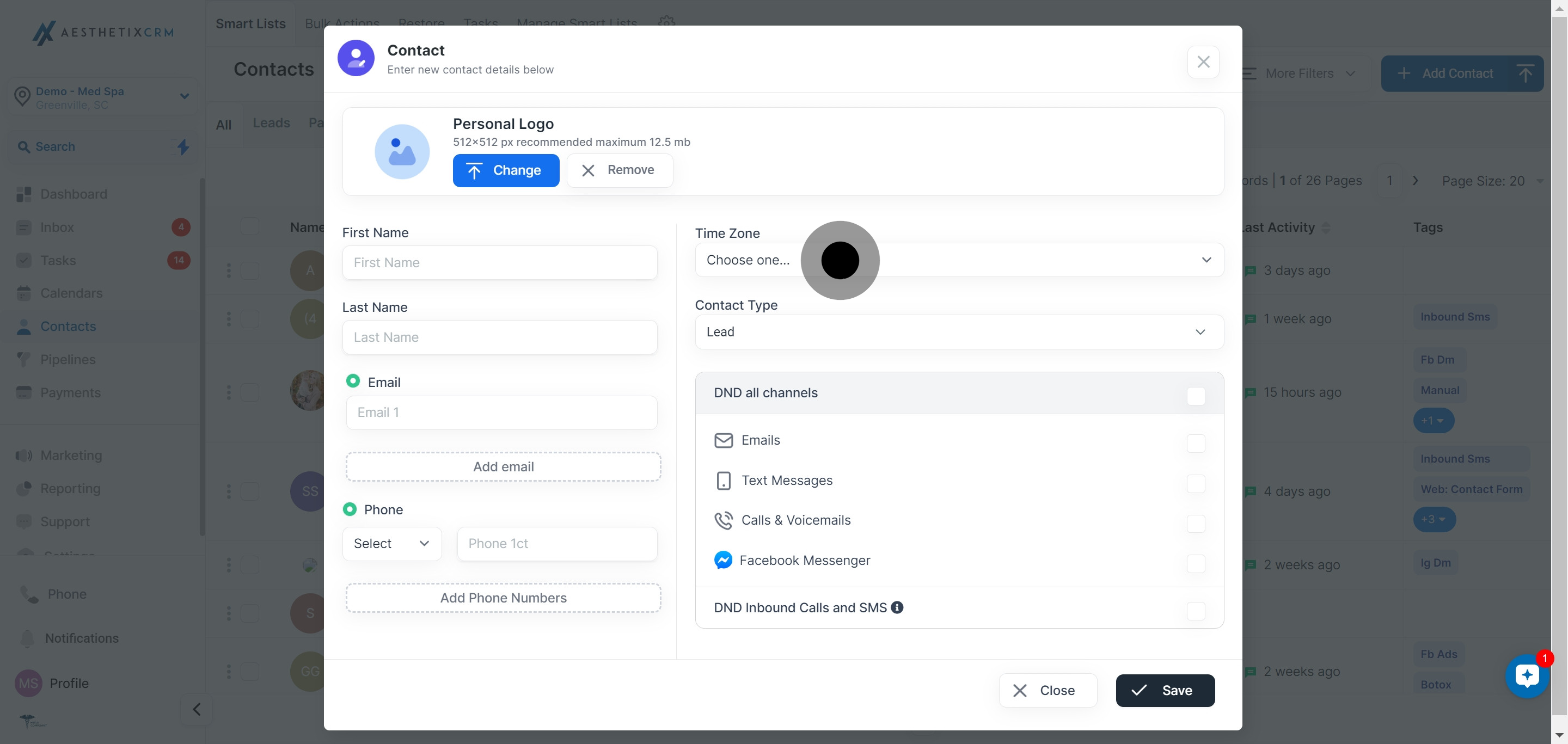Click the contact avatar icon in header
Viewport: 1568px width, 744px height.
point(356,58)
